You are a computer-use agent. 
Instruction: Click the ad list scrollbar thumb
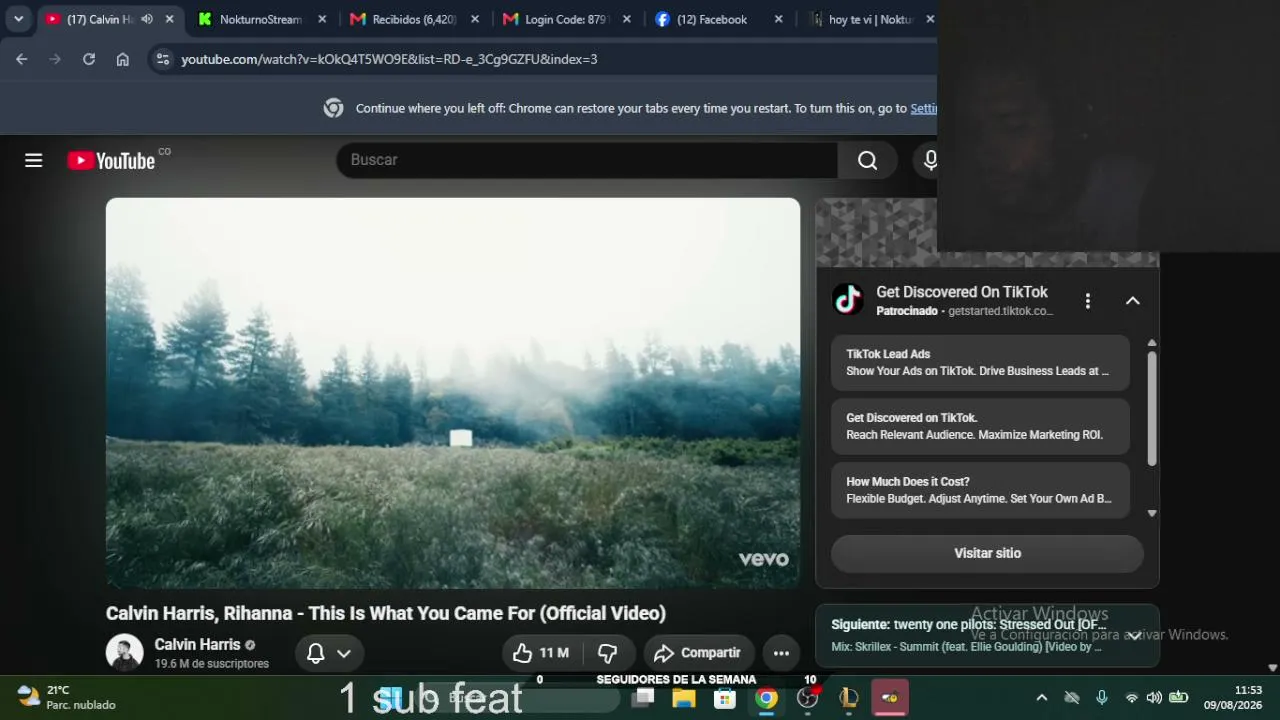[1152, 408]
